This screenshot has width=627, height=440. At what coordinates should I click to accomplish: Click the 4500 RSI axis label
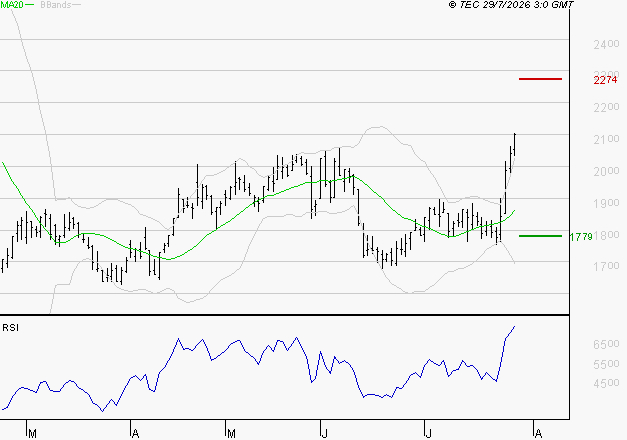[606, 383]
